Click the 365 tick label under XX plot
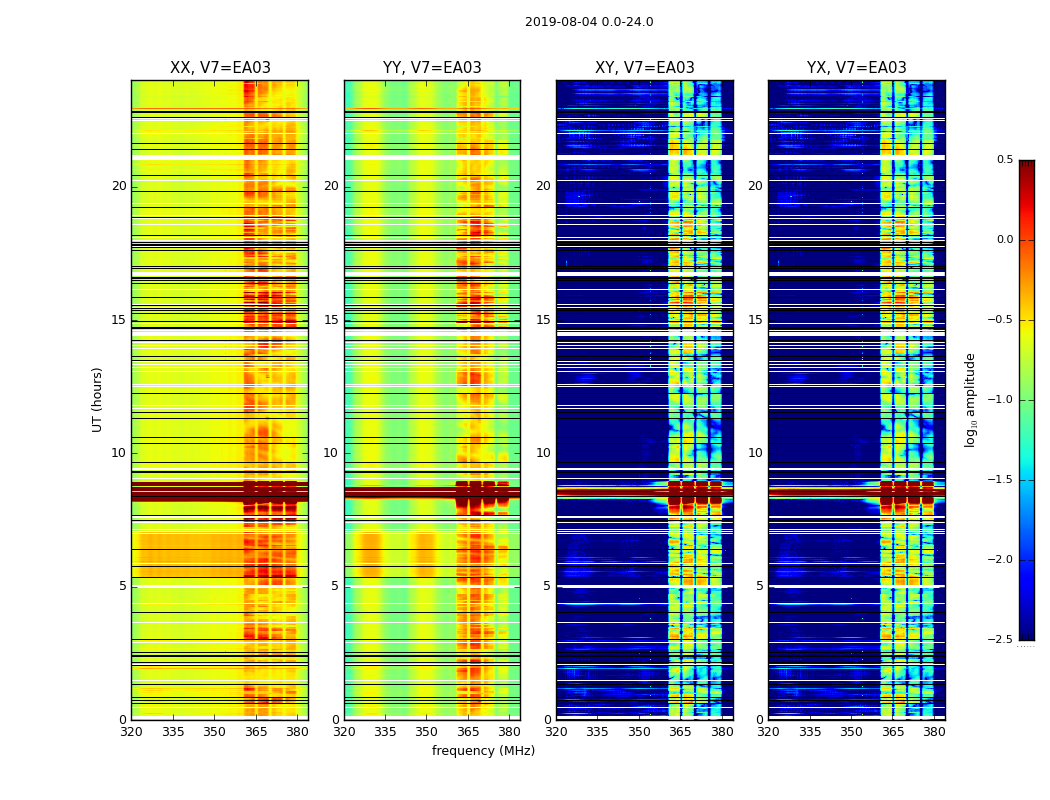1050x800 pixels. 255,732
